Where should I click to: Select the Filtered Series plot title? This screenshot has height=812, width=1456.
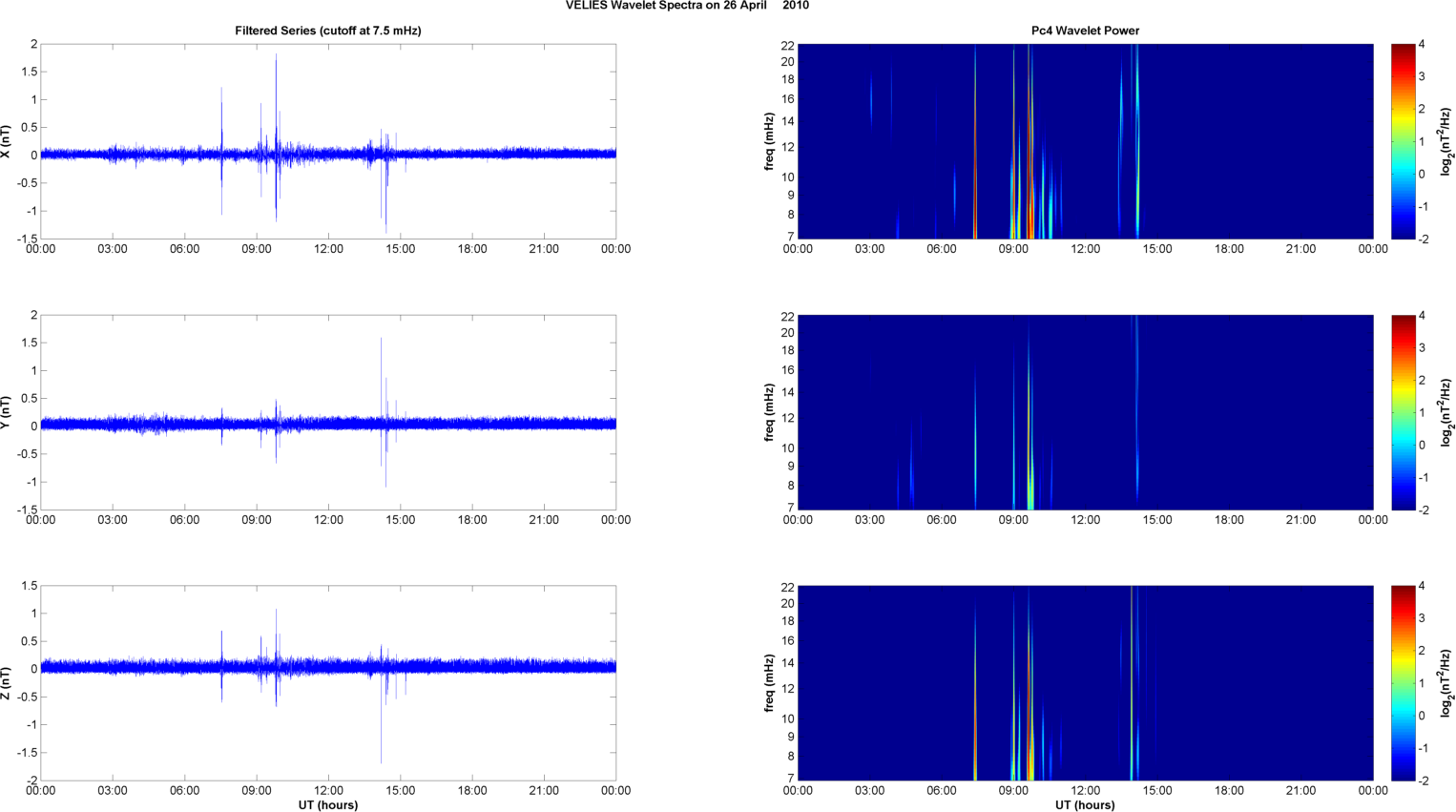[x=327, y=31]
